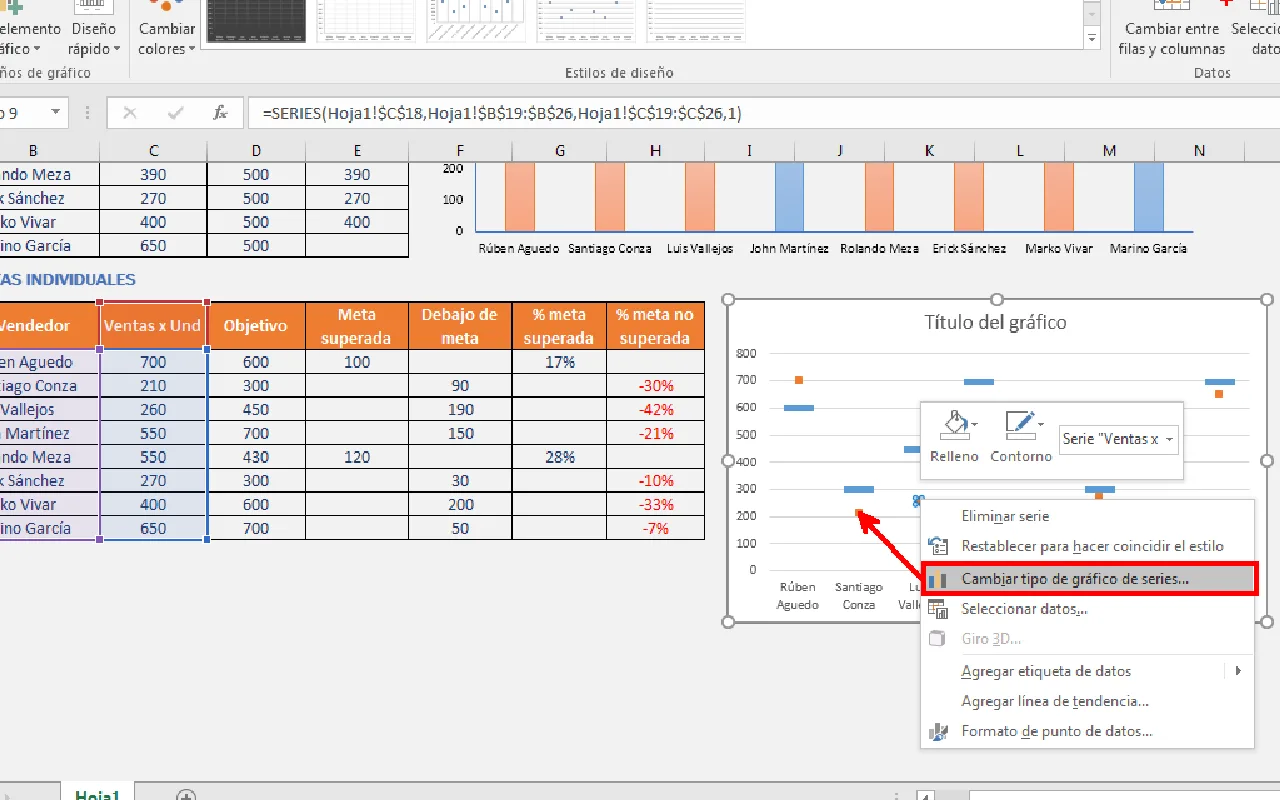Select Restablecer para hacer coincidir el estilo
Viewport: 1280px width, 800px height.
[1092, 546]
